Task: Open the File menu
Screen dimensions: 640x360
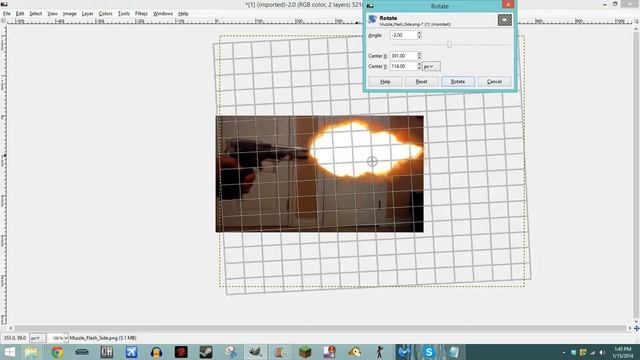Action: pyautogui.click(x=7, y=13)
